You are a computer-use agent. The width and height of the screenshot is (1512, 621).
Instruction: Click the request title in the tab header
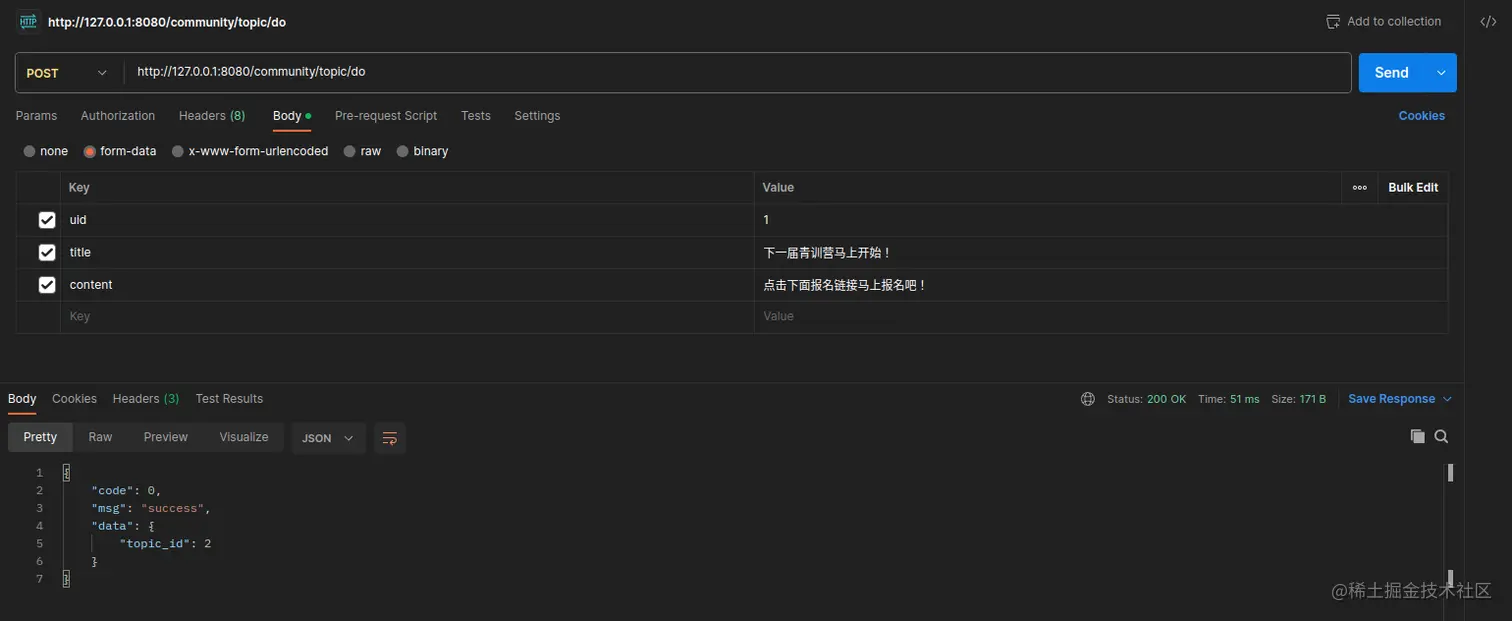pyautogui.click(x=167, y=22)
